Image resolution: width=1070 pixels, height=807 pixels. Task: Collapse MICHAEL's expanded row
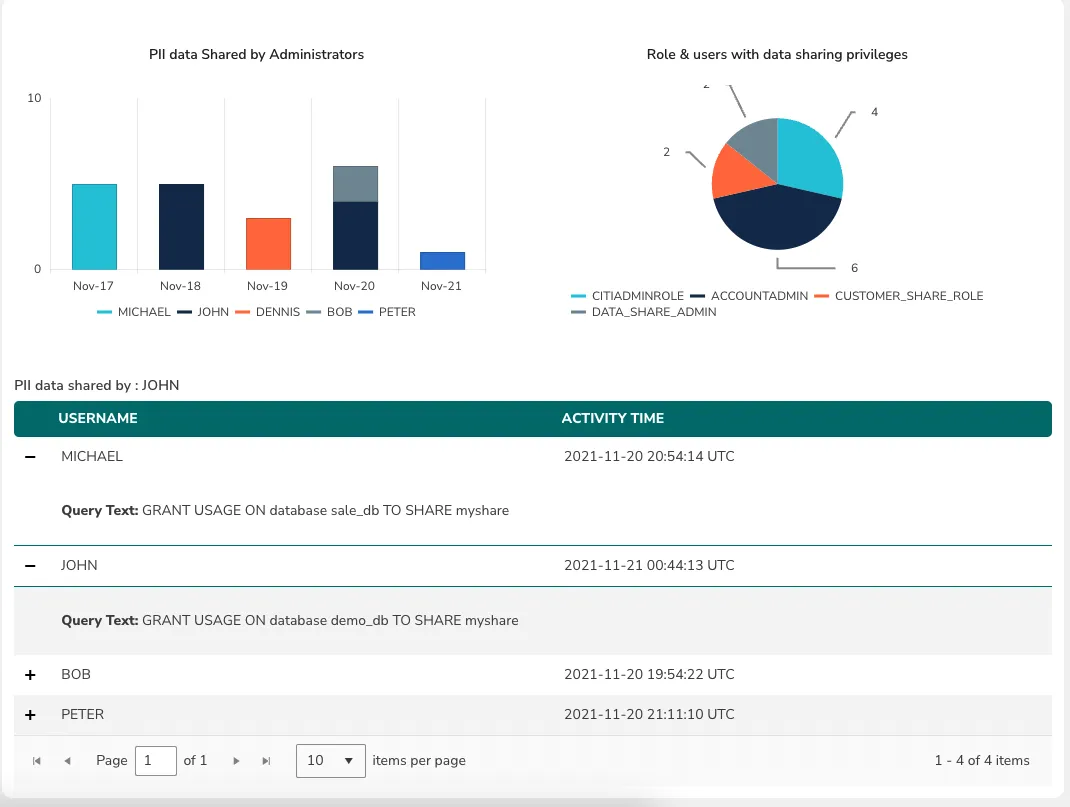point(29,457)
